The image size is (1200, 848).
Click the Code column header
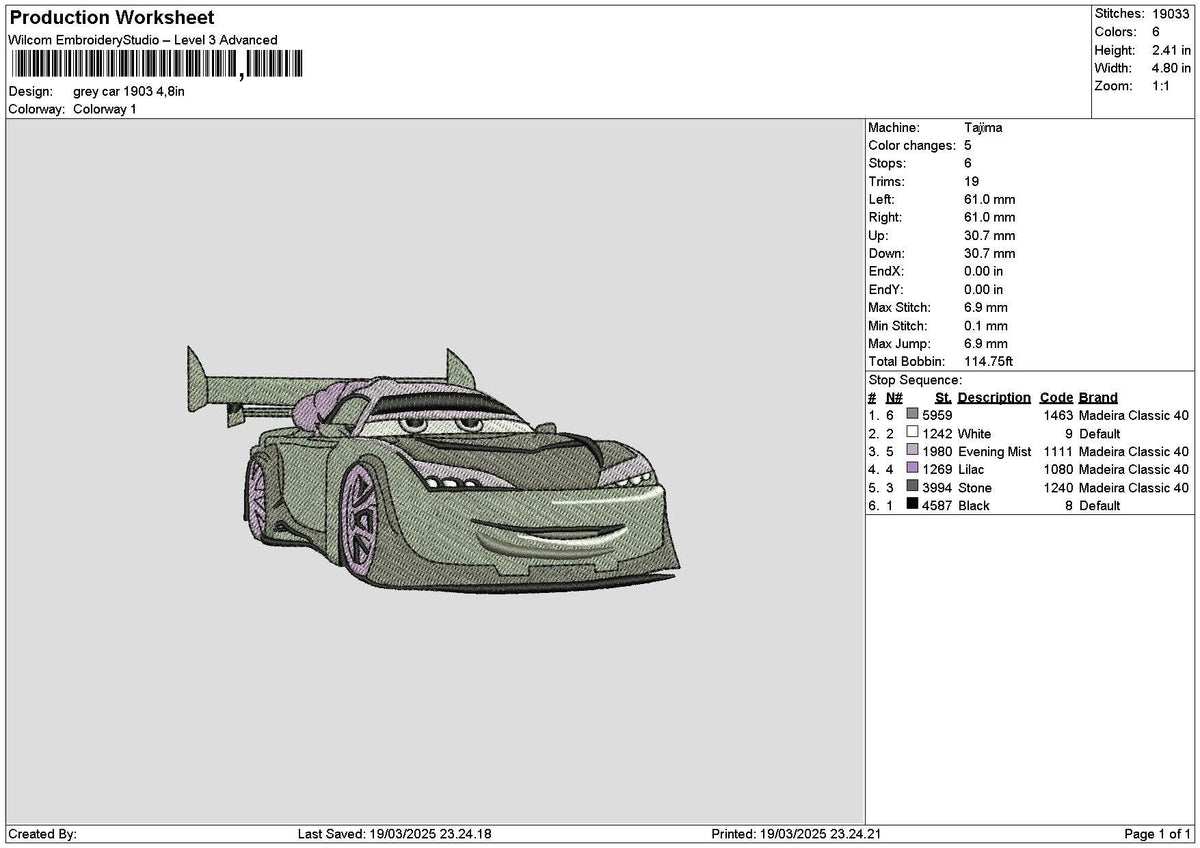(1056, 398)
